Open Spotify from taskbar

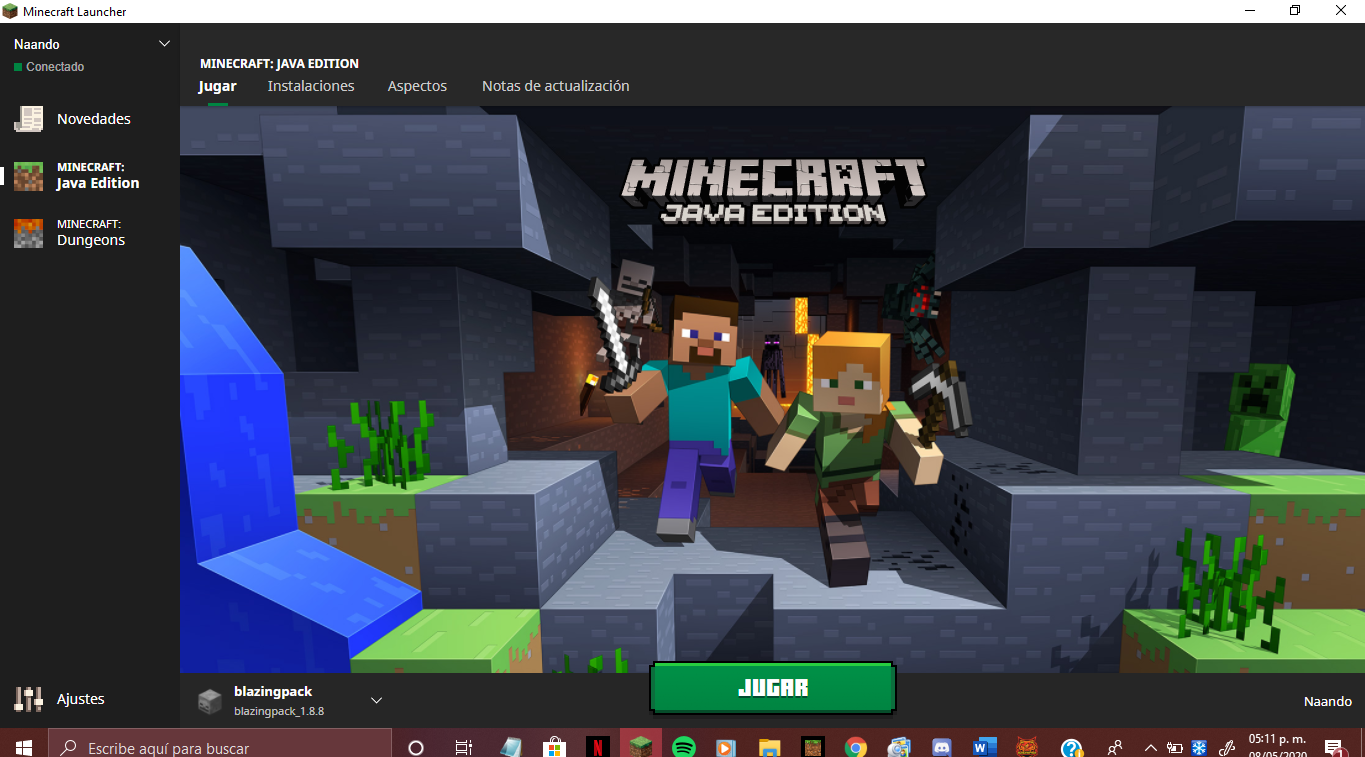click(x=684, y=747)
